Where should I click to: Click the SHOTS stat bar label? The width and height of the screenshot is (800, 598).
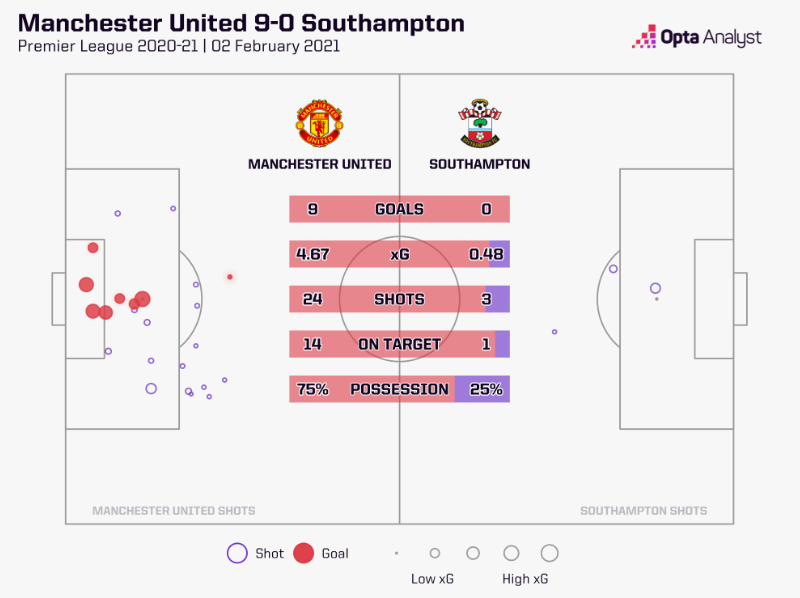pos(399,299)
